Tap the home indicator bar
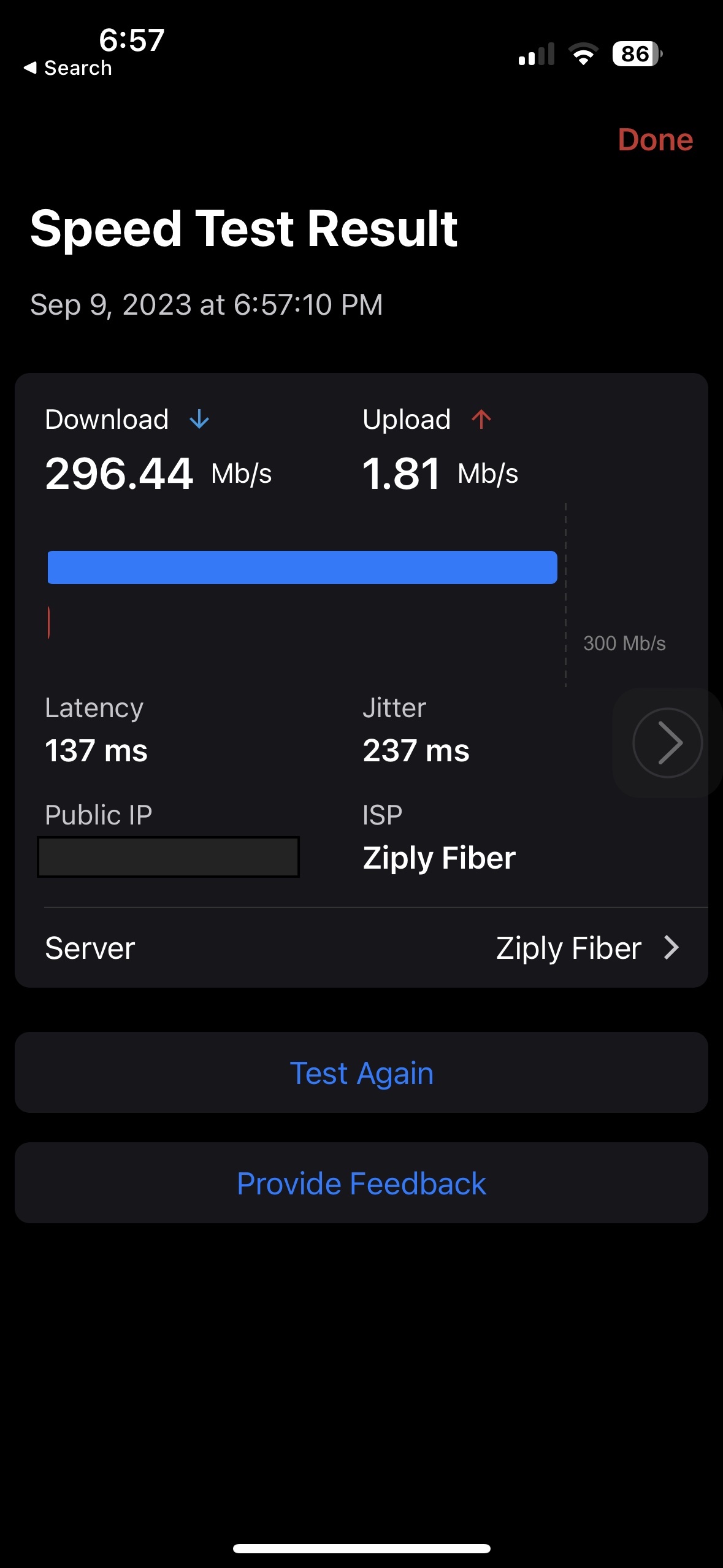Screen dimensions: 723x1568 (x=361, y=1548)
